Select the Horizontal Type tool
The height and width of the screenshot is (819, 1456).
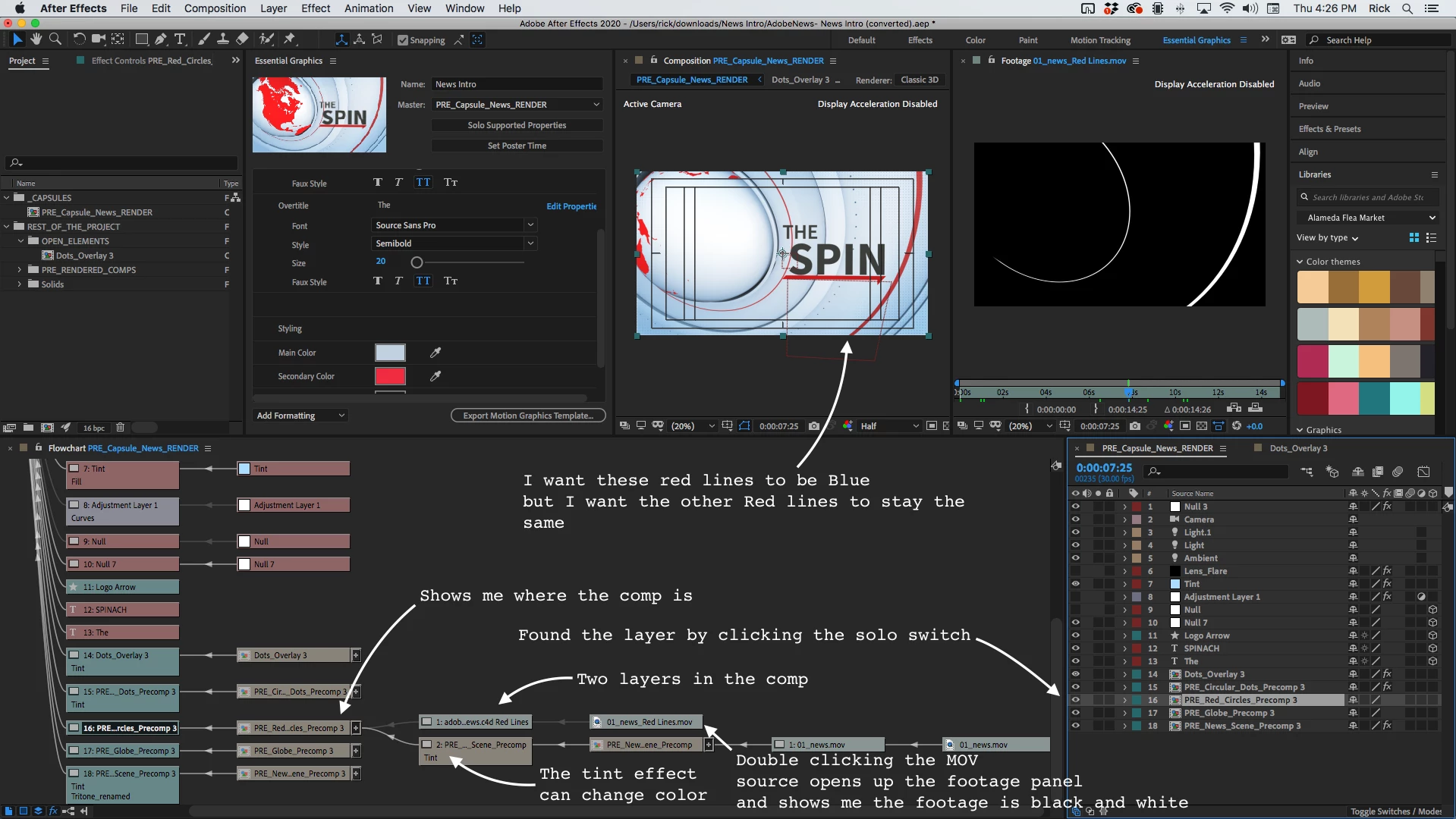[180, 39]
